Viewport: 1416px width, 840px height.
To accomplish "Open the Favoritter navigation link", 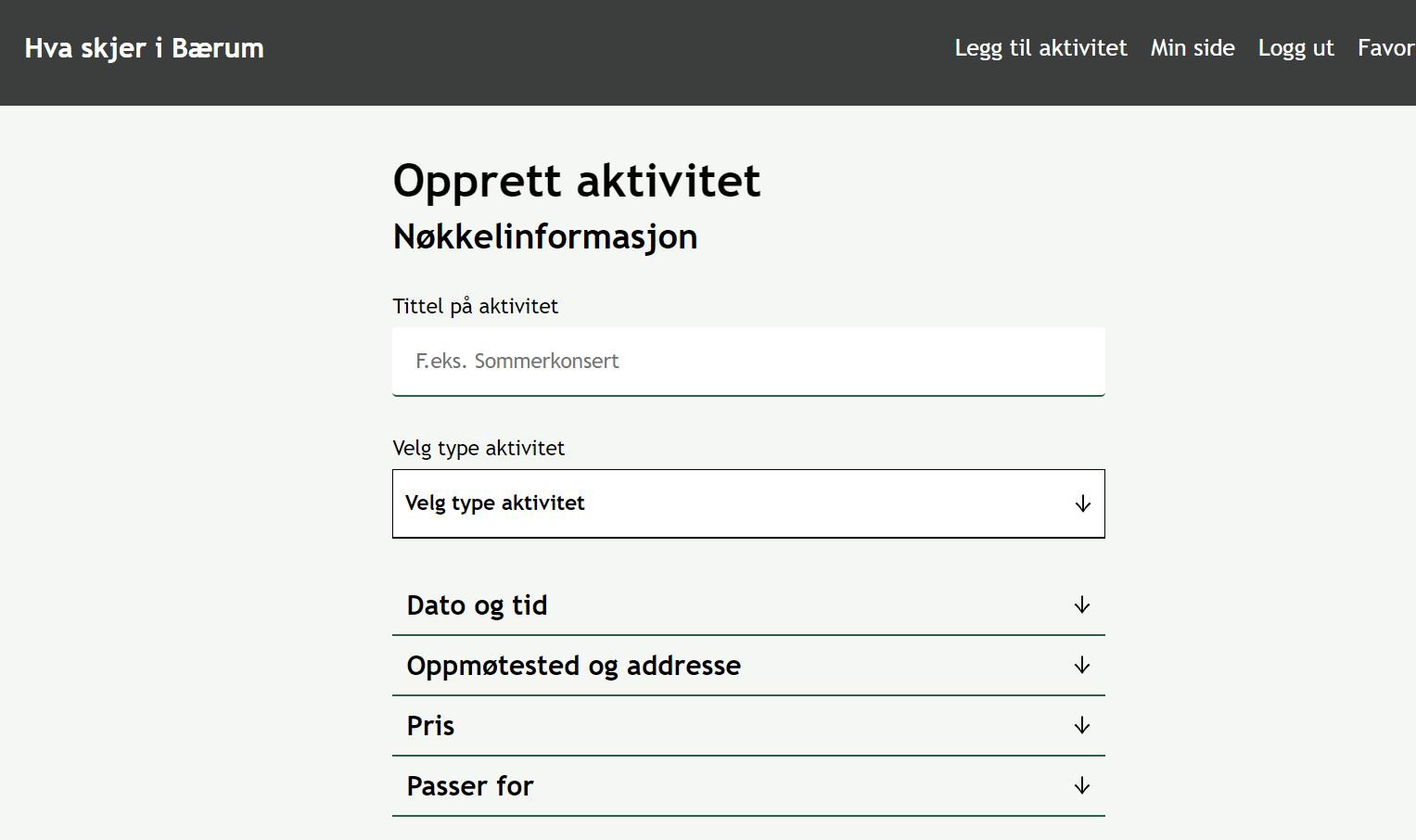I will [x=1385, y=48].
